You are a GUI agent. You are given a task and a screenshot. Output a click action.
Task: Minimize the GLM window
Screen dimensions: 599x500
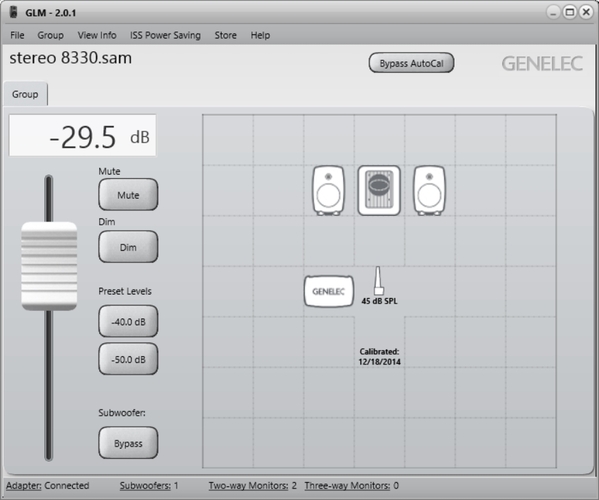553,13
